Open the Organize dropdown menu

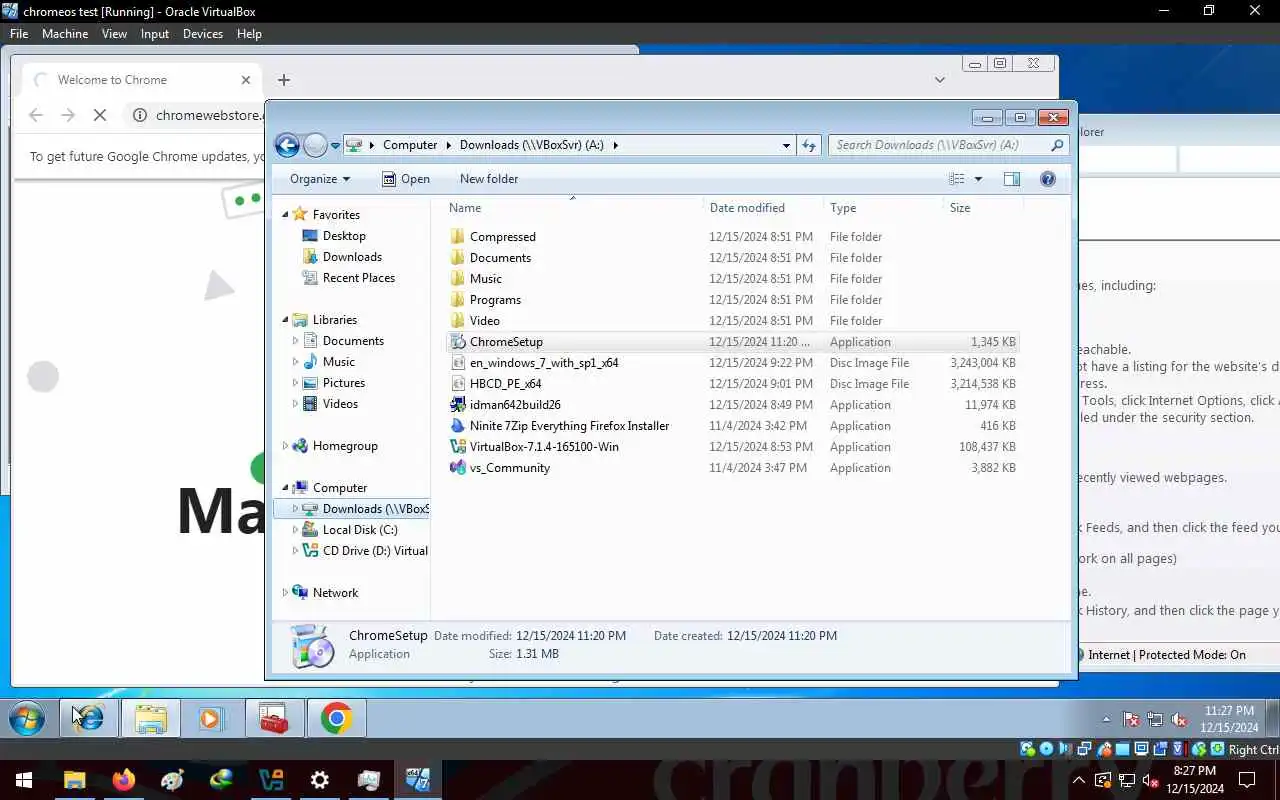[320, 179]
